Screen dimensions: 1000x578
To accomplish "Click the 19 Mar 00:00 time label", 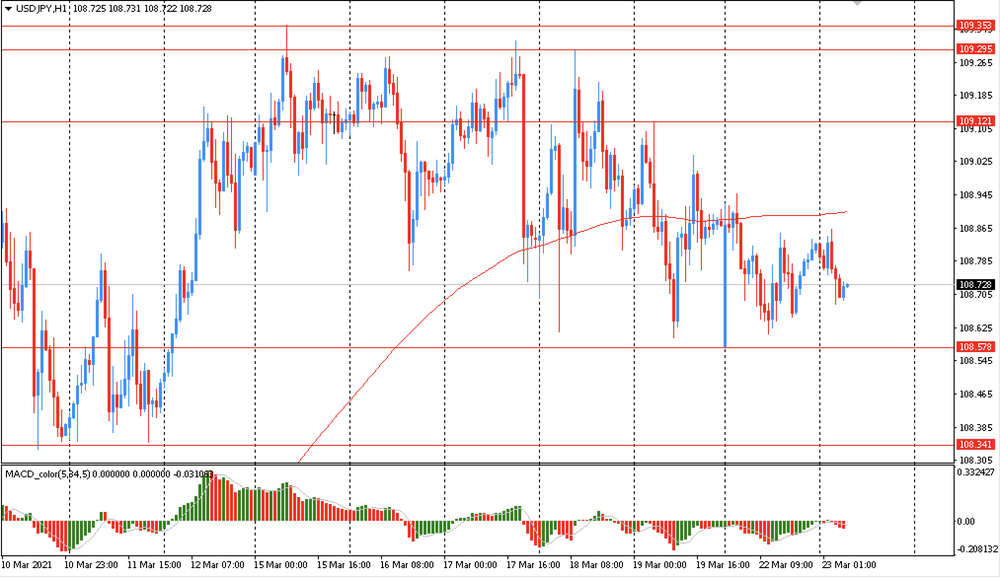I will click(x=659, y=565).
